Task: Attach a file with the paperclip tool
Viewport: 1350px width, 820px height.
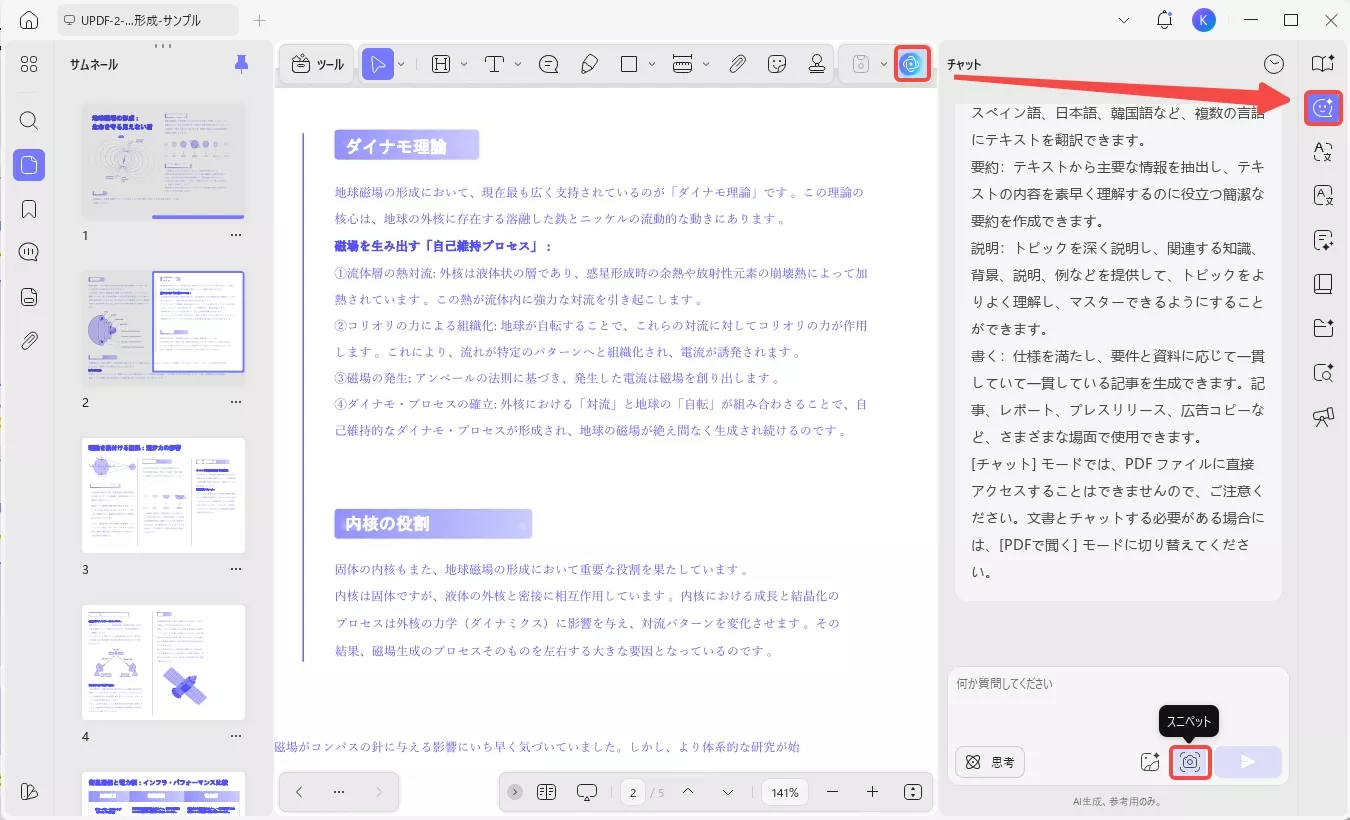Action: (737, 63)
